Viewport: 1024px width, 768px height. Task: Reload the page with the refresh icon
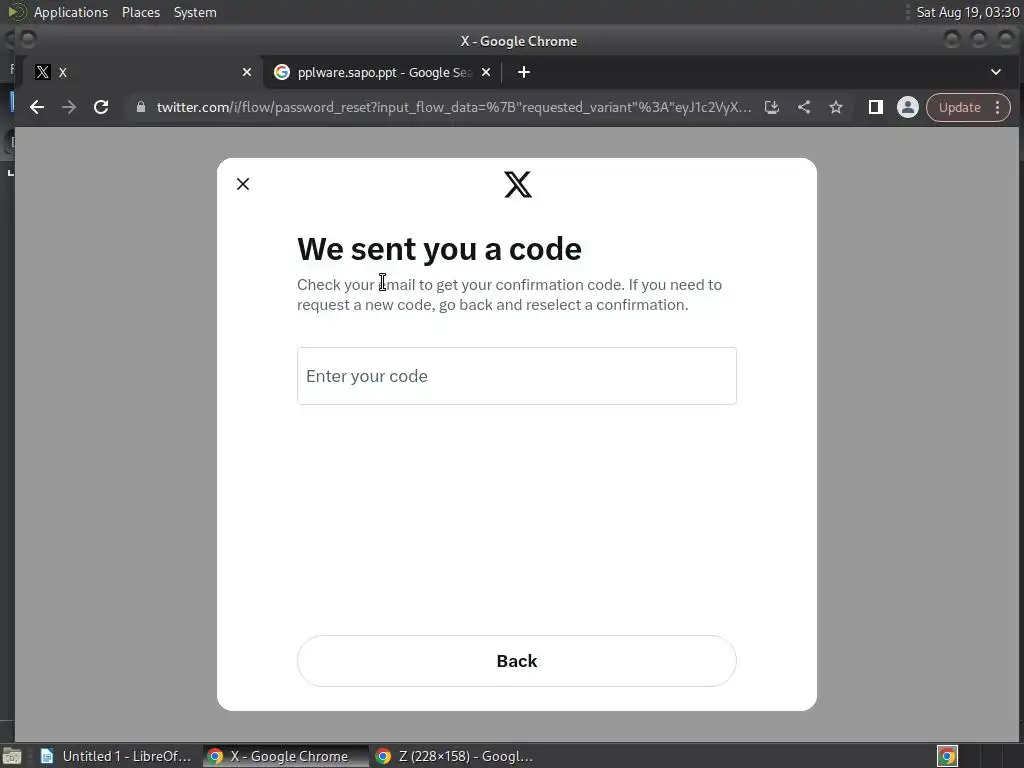(x=101, y=108)
